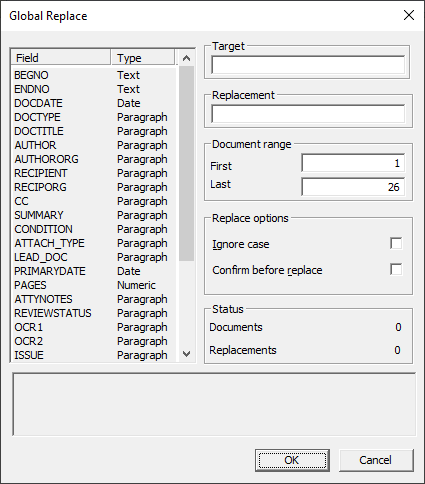
Task: Click the Cancel button
Action: (376, 460)
